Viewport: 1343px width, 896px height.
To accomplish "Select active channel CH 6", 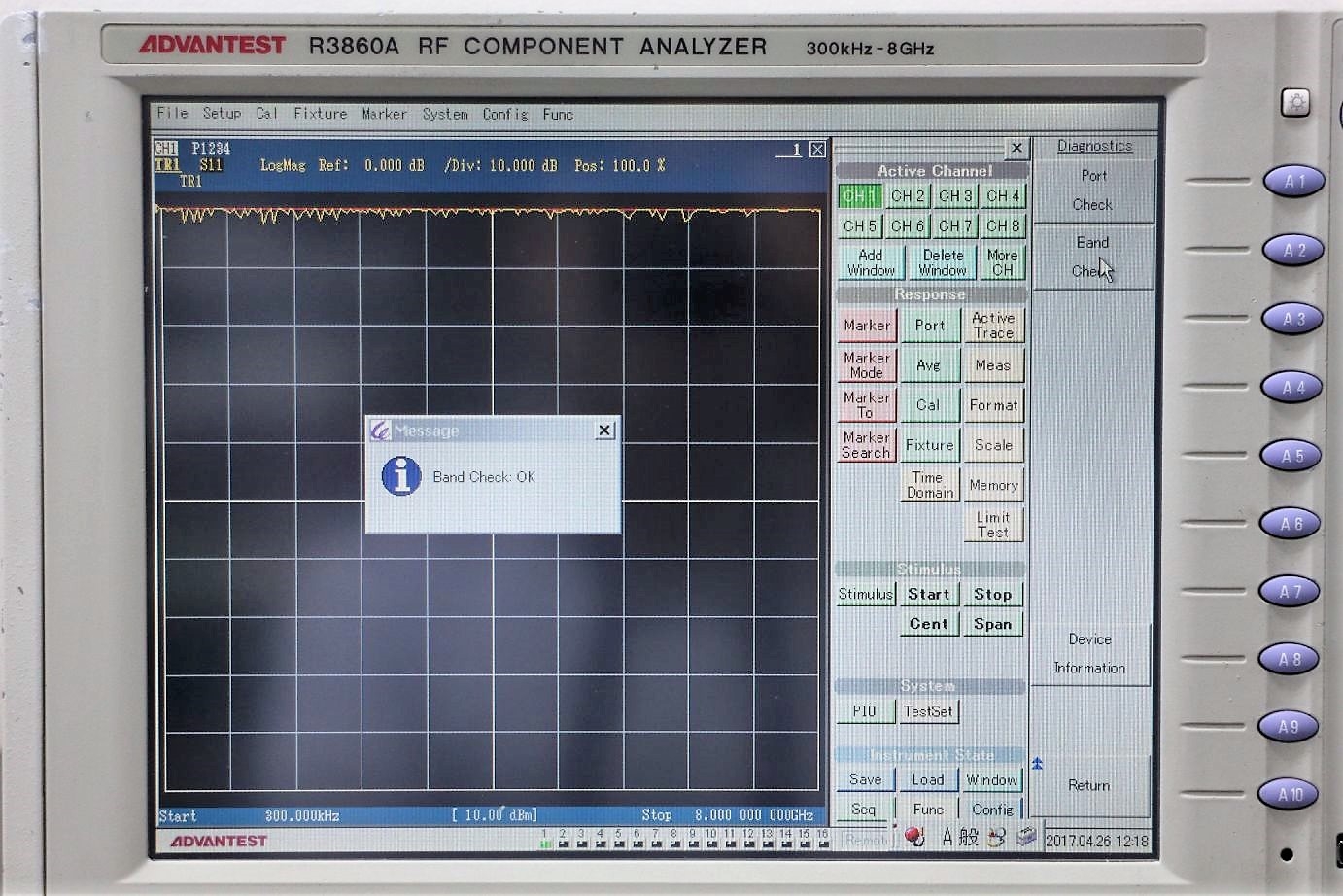I will (908, 225).
